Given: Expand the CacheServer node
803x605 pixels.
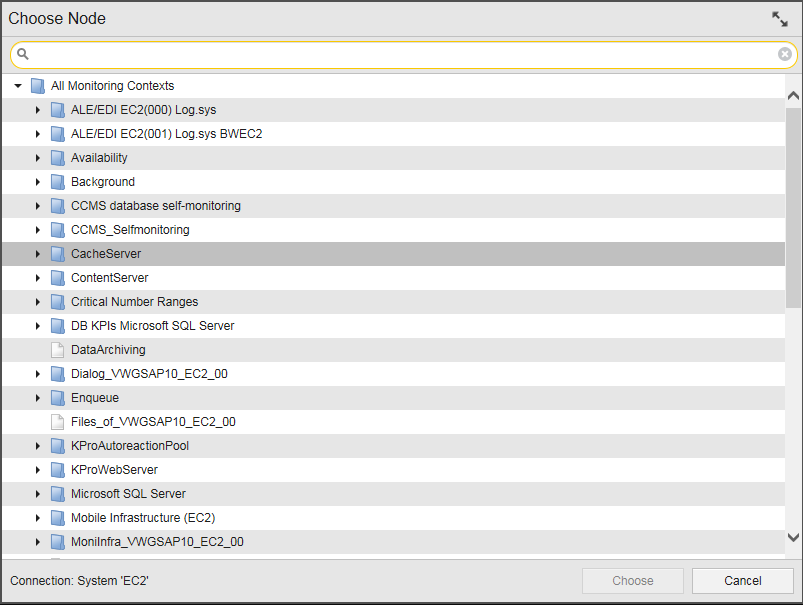Looking at the screenshot, I should pyautogui.click(x=37, y=254).
